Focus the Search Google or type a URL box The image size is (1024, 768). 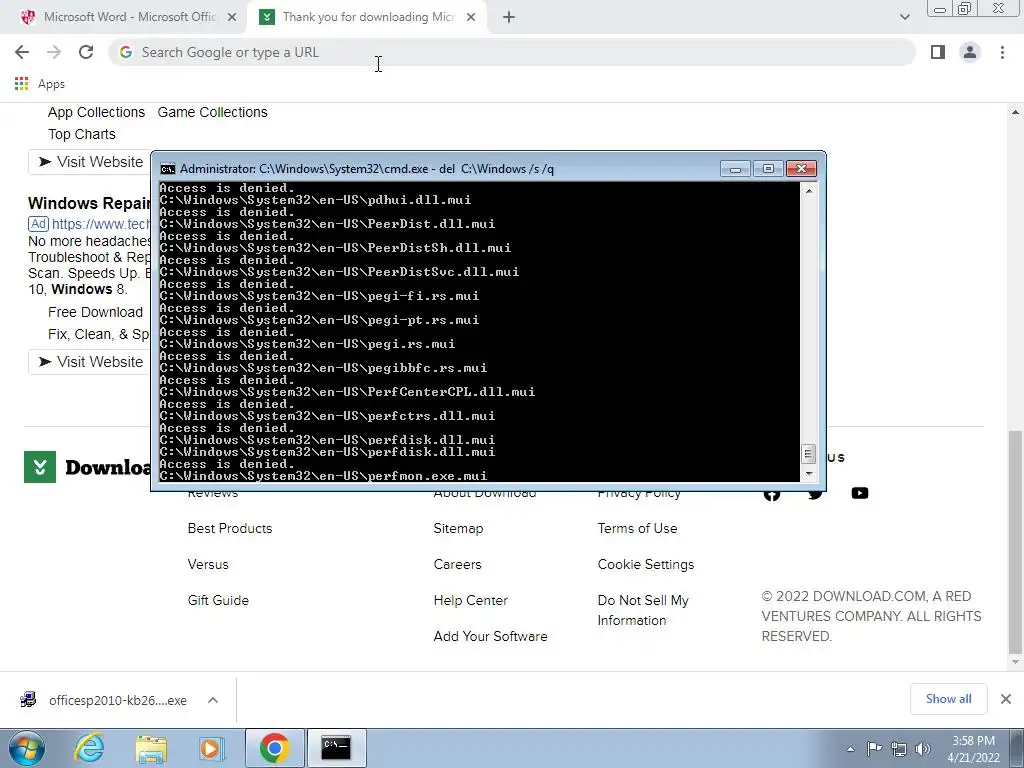(x=512, y=52)
